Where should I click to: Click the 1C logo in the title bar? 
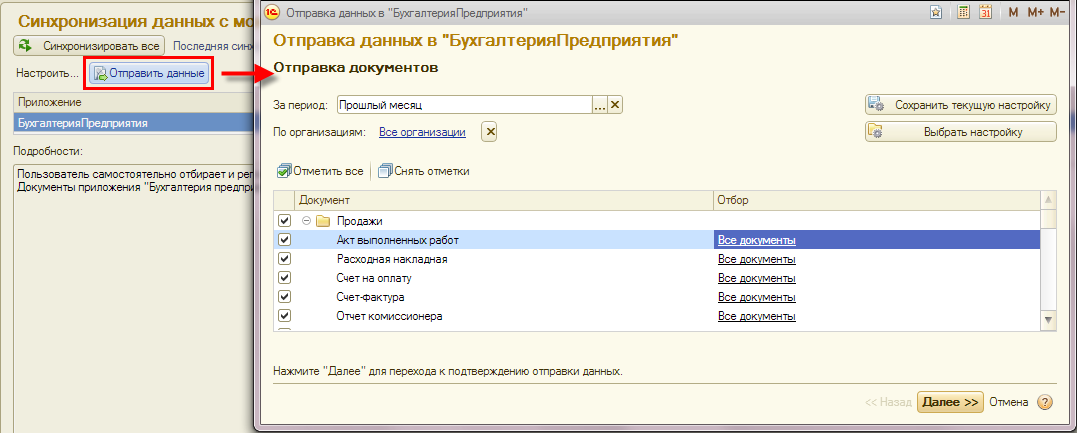tap(273, 12)
